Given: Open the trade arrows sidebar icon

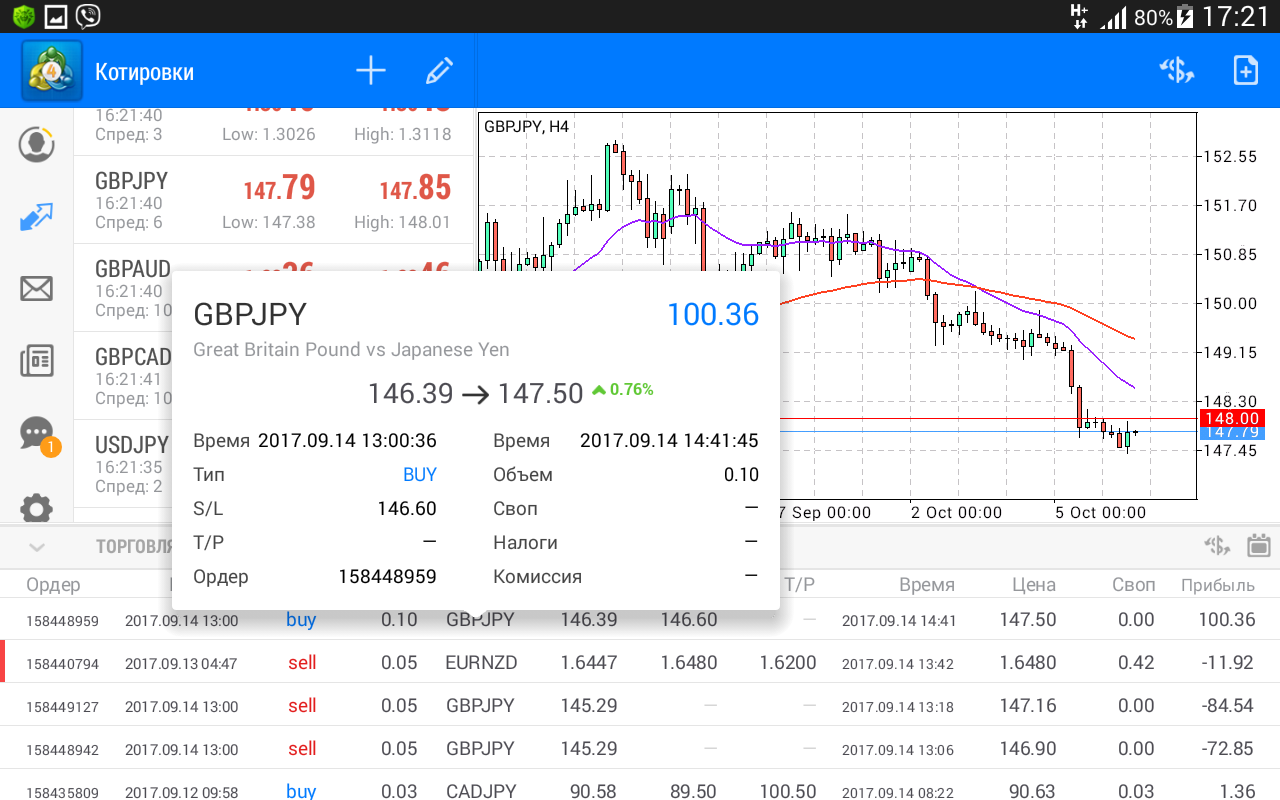Looking at the screenshot, I should coord(37,217).
